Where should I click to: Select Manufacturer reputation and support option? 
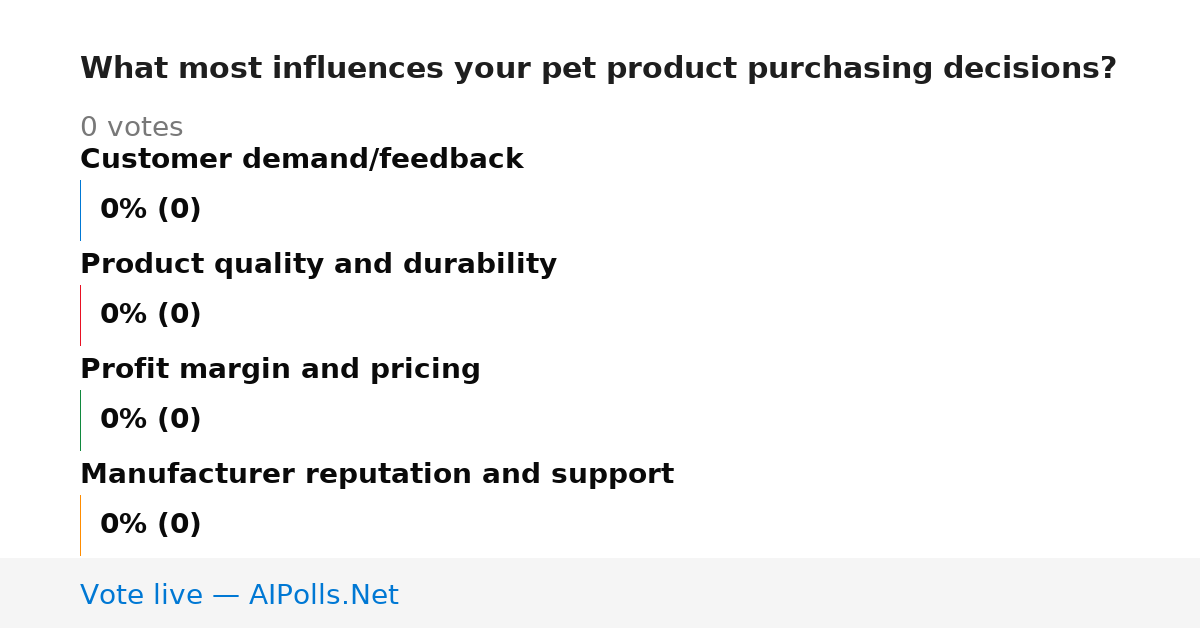click(x=377, y=474)
